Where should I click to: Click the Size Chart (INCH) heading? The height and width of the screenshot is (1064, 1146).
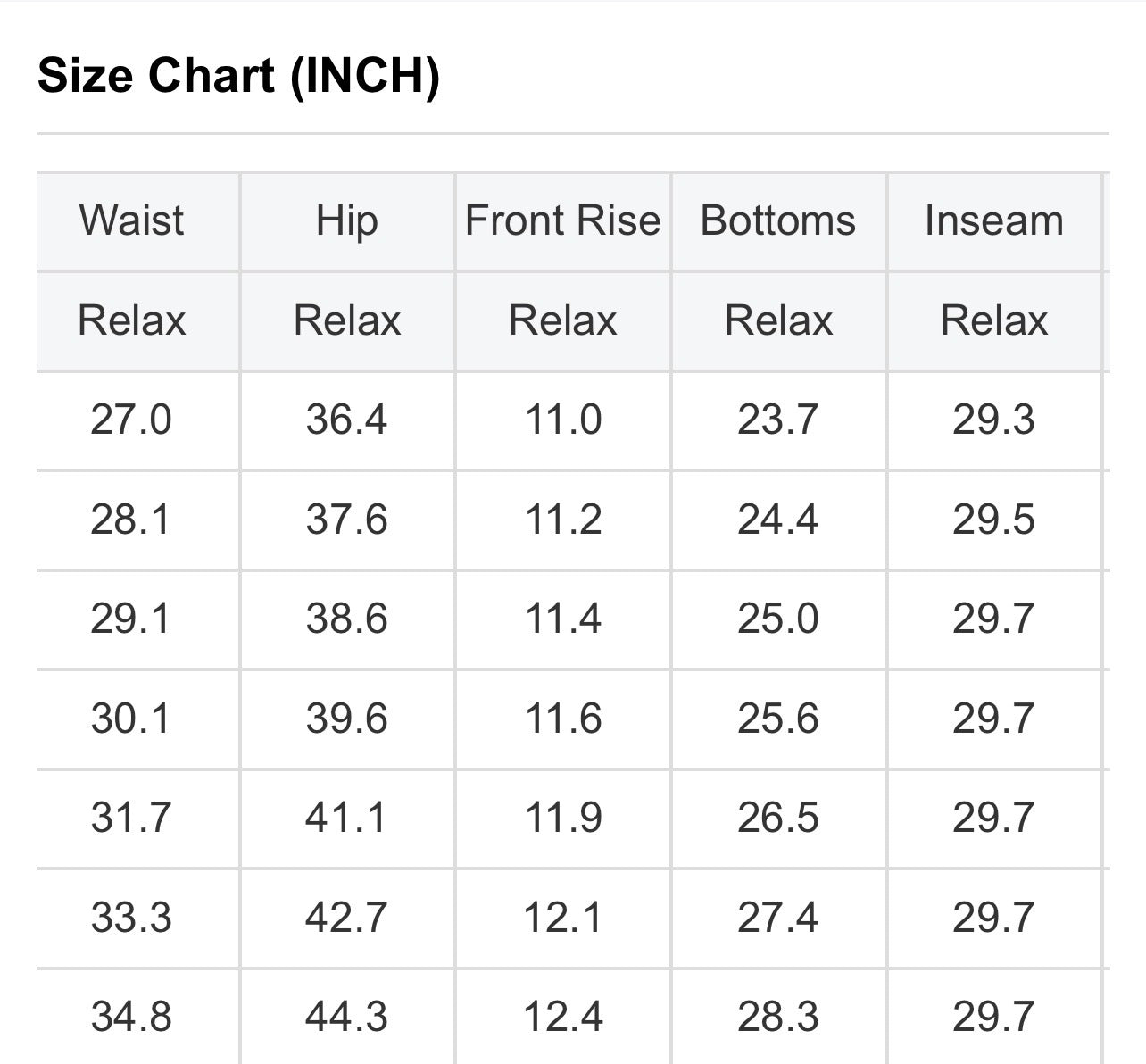click(238, 75)
